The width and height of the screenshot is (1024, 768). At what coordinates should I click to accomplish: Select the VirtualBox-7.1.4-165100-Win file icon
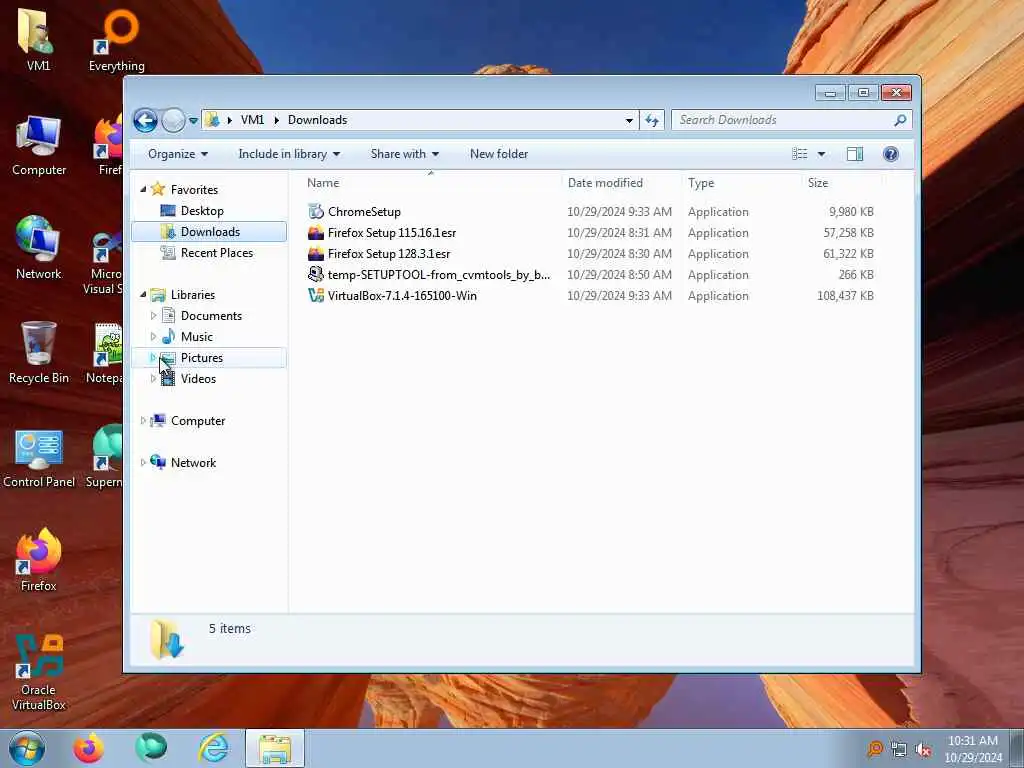tap(316, 295)
